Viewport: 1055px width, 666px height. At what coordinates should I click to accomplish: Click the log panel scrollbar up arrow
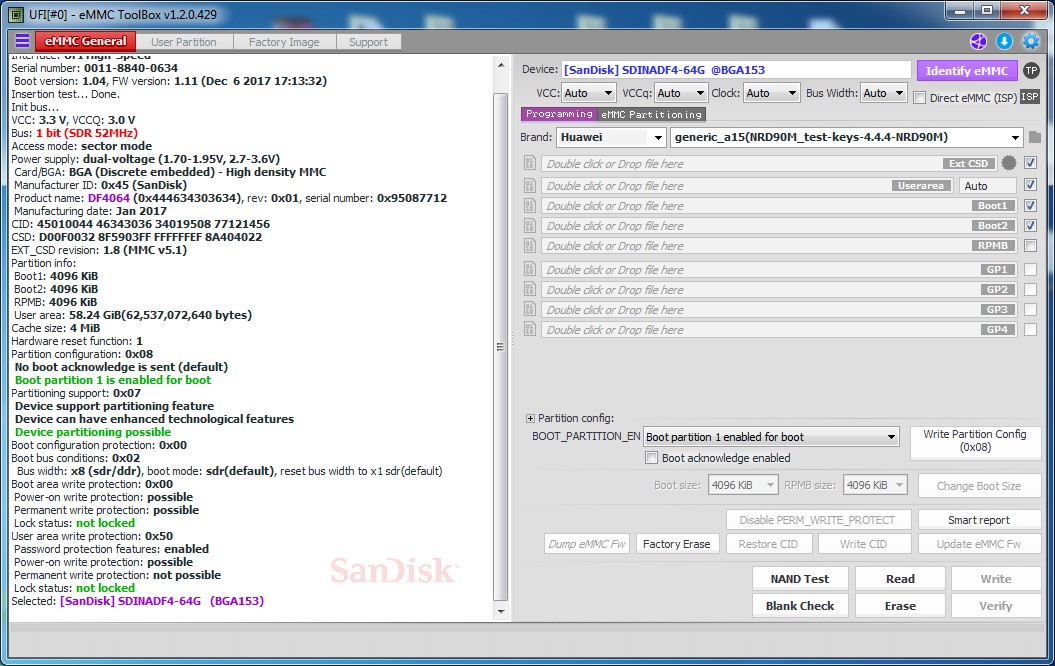pos(501,65)
